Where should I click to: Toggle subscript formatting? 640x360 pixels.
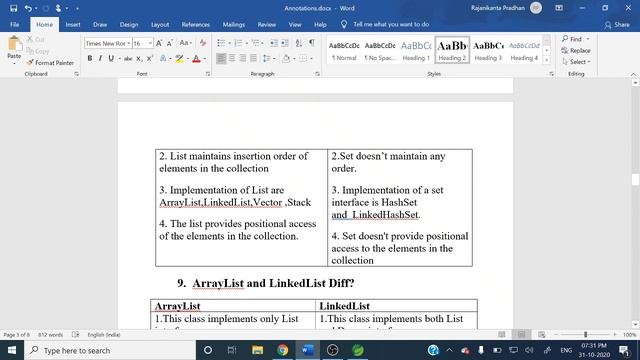coord(139,59)
